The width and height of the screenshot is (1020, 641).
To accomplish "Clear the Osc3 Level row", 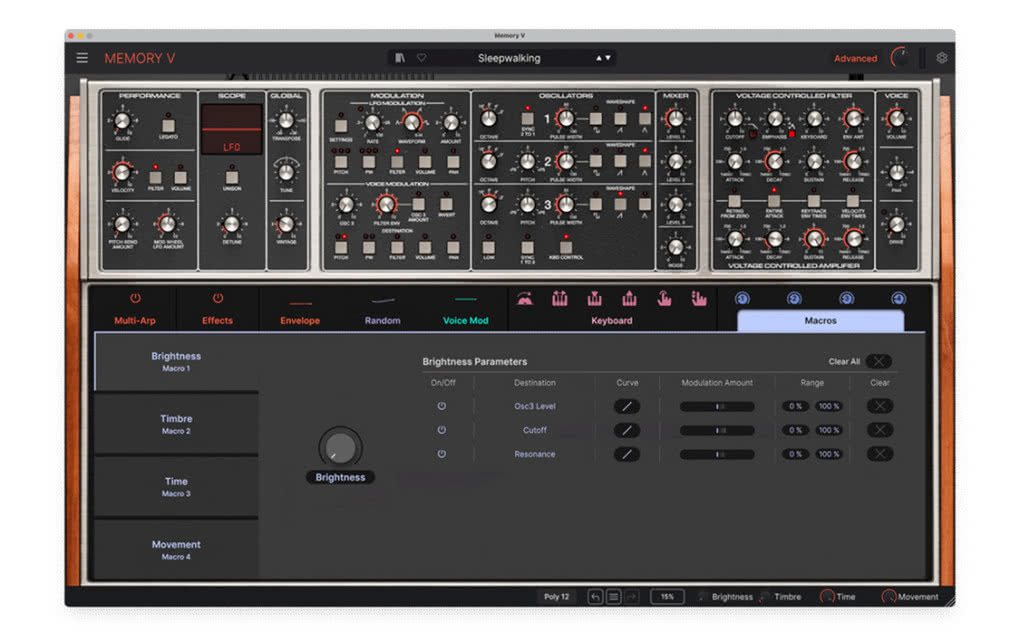I will 879,406.
